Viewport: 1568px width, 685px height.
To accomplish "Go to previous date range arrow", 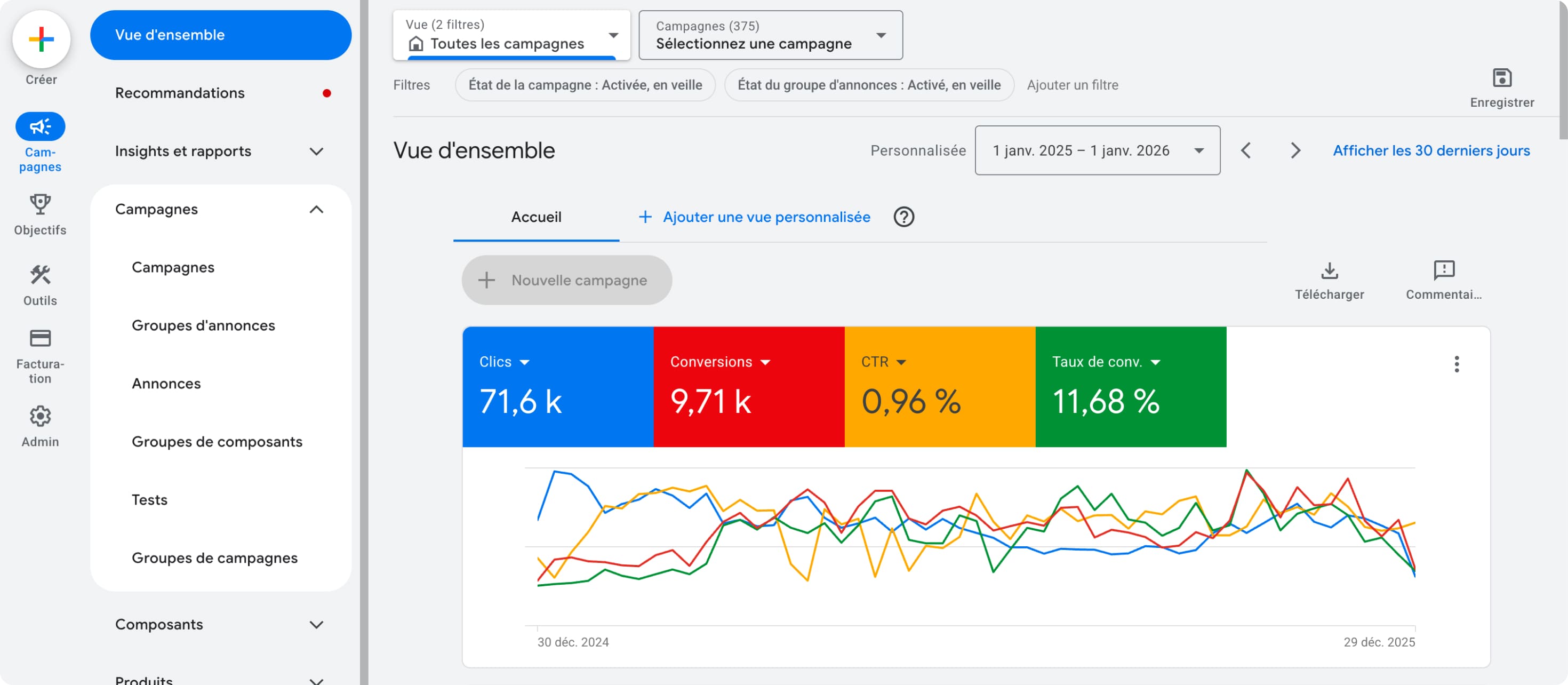I will pos(1245,150).
